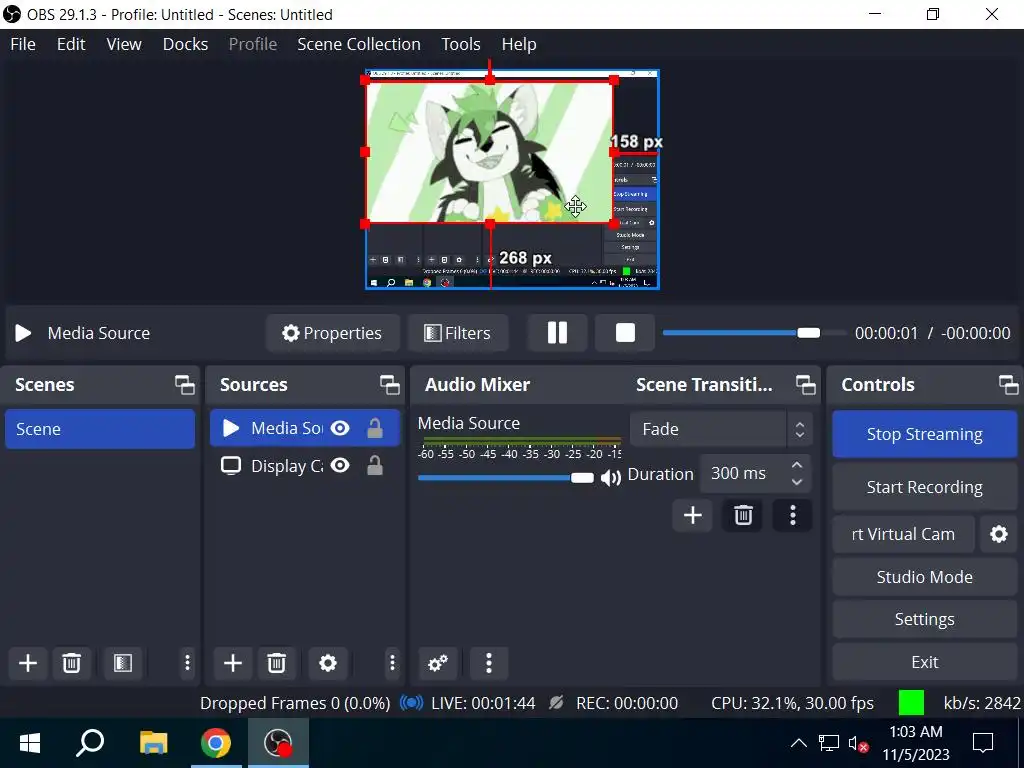Image resolution: width=1024 pixels, height=768 pixels.
Task: Lock the Display Capture source
Action: point(375,466)
